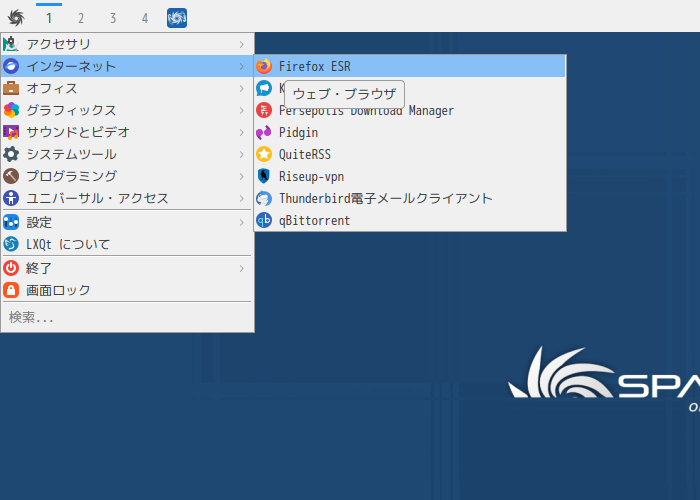The width and height of the screenshot is (700, 500).
Task: Switch to workspace 4
Action: tap(145, 18)
